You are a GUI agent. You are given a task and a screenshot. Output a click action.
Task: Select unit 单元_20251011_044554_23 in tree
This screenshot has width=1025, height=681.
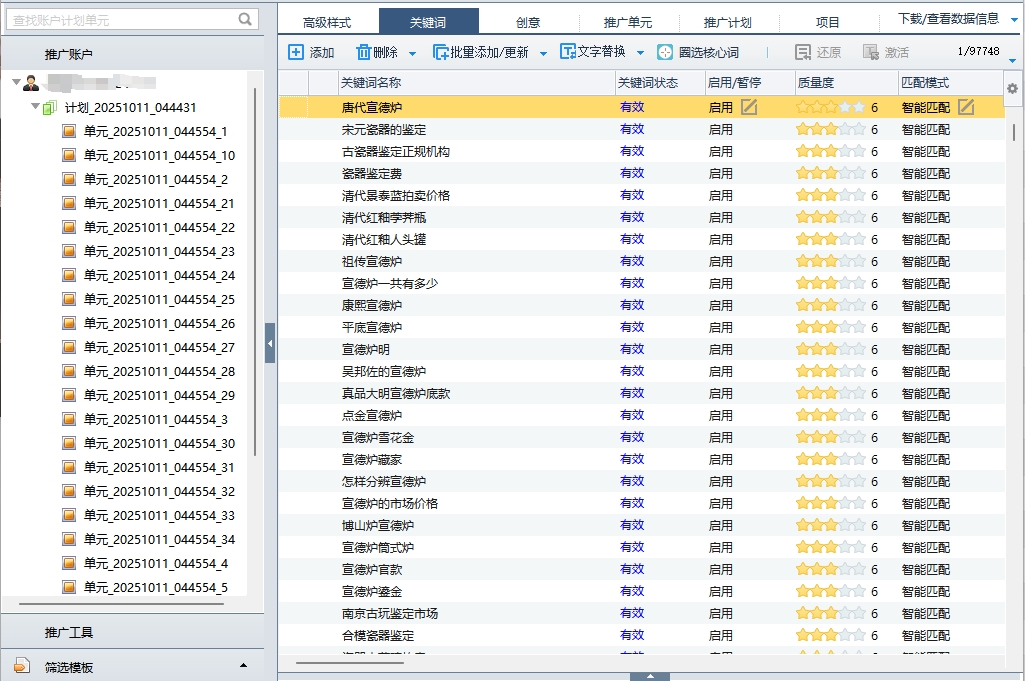[x=159, y=251]
